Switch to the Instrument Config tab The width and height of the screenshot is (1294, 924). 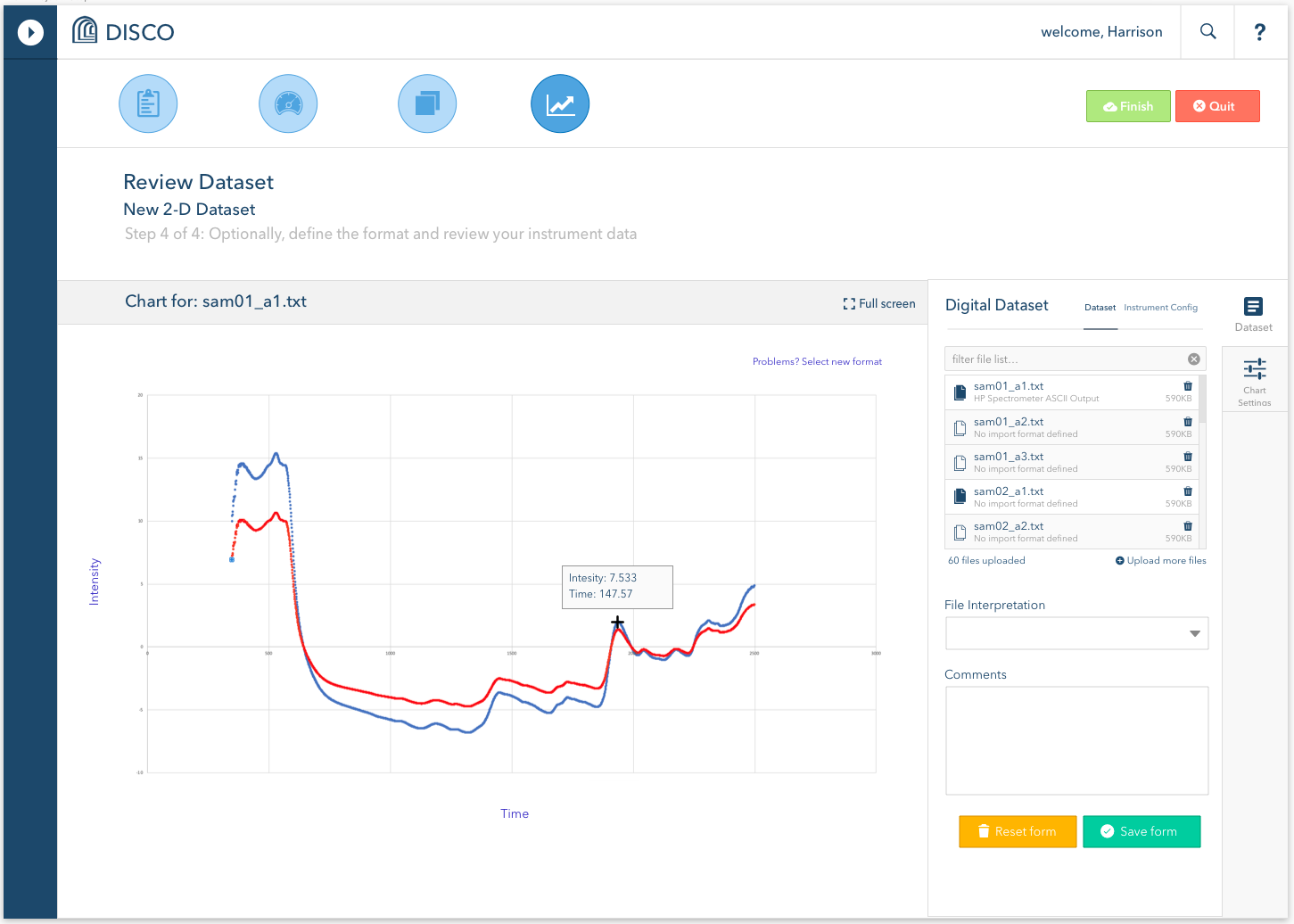coord(1160,307)
